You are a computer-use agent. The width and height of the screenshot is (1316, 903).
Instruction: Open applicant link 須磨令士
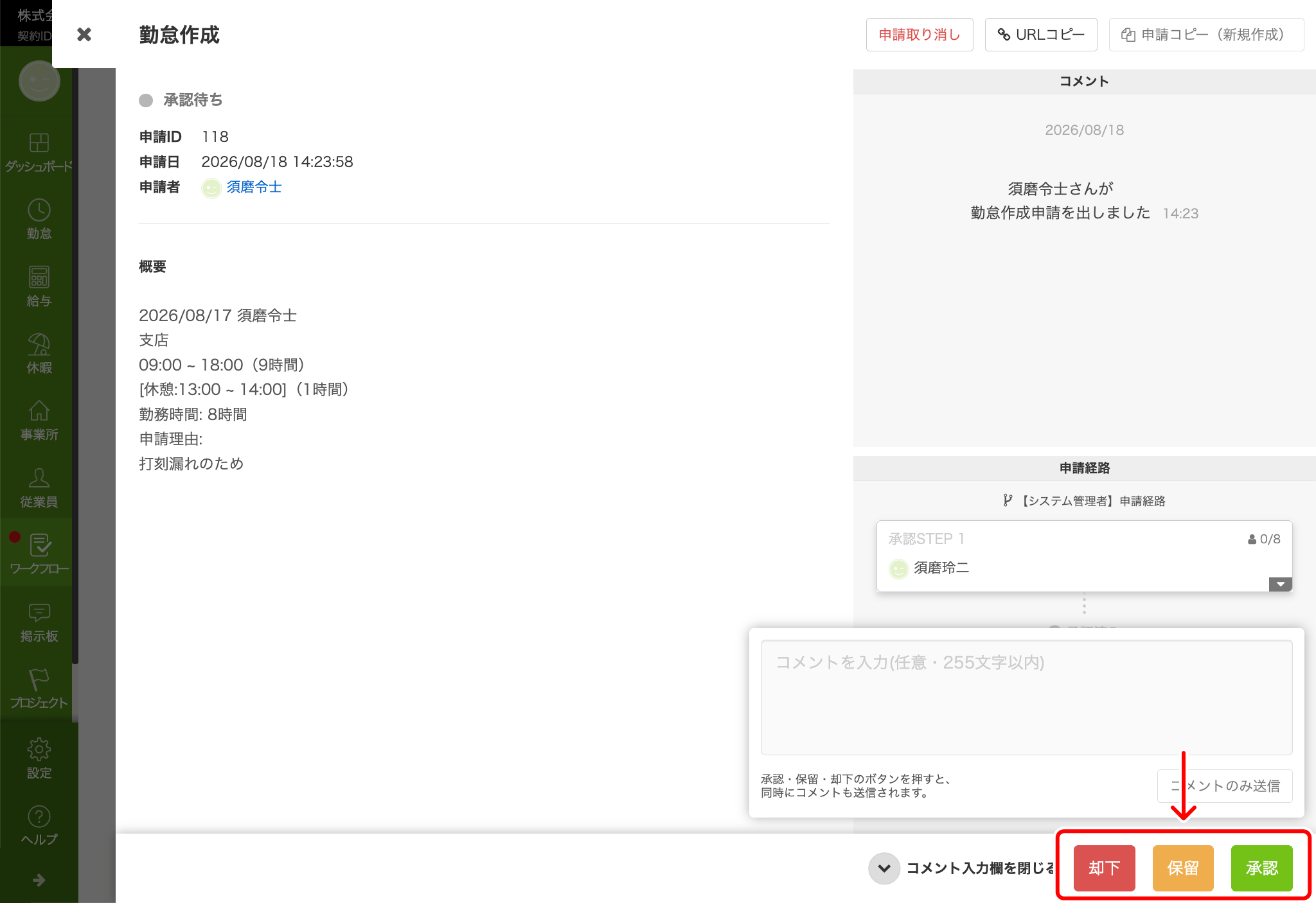pos(254,187)
